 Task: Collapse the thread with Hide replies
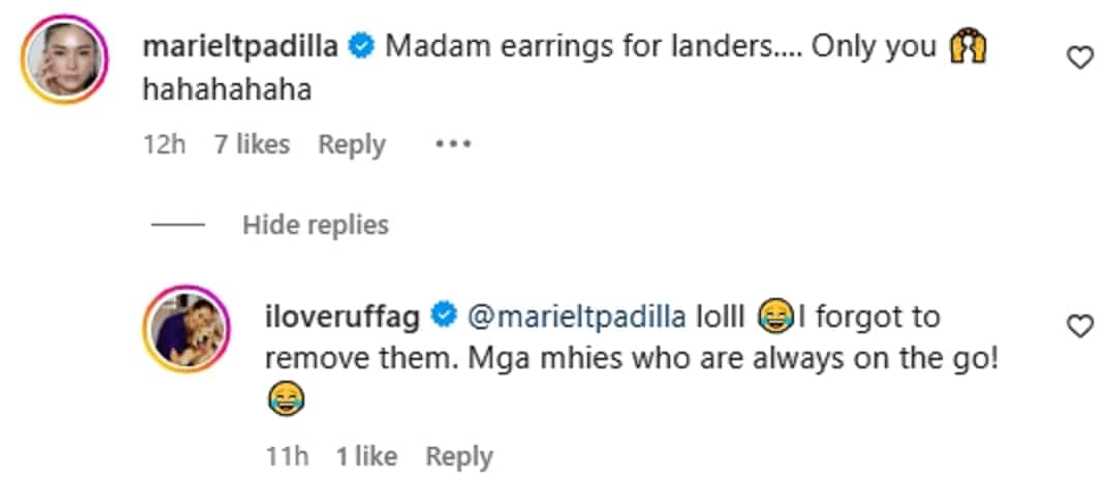coord(315,225)
